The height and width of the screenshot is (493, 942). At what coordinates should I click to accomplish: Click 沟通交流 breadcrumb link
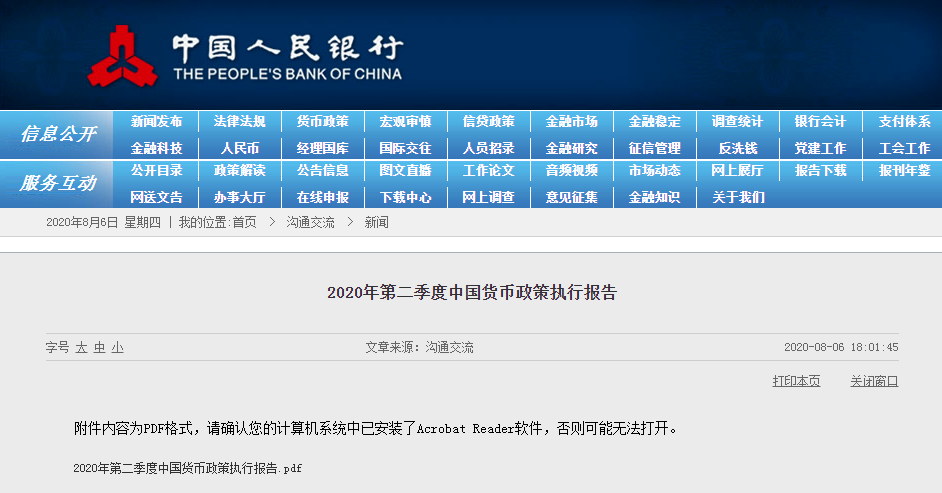point(311,222)
